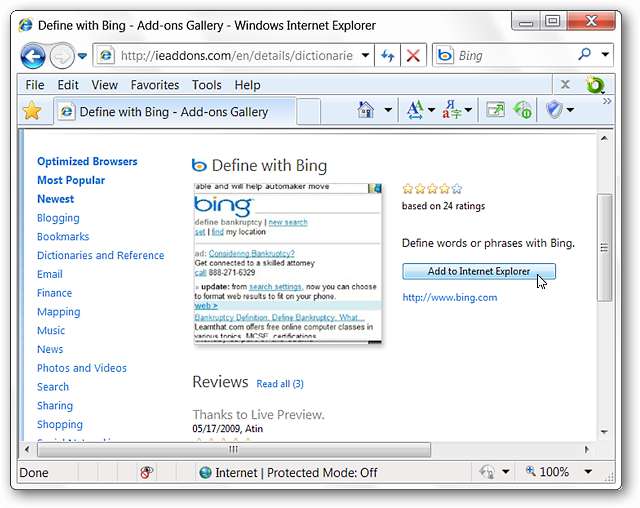Click the Bing add-on preview screenshot
Screen dimensions: 640x508
click(x=287, y=263)
